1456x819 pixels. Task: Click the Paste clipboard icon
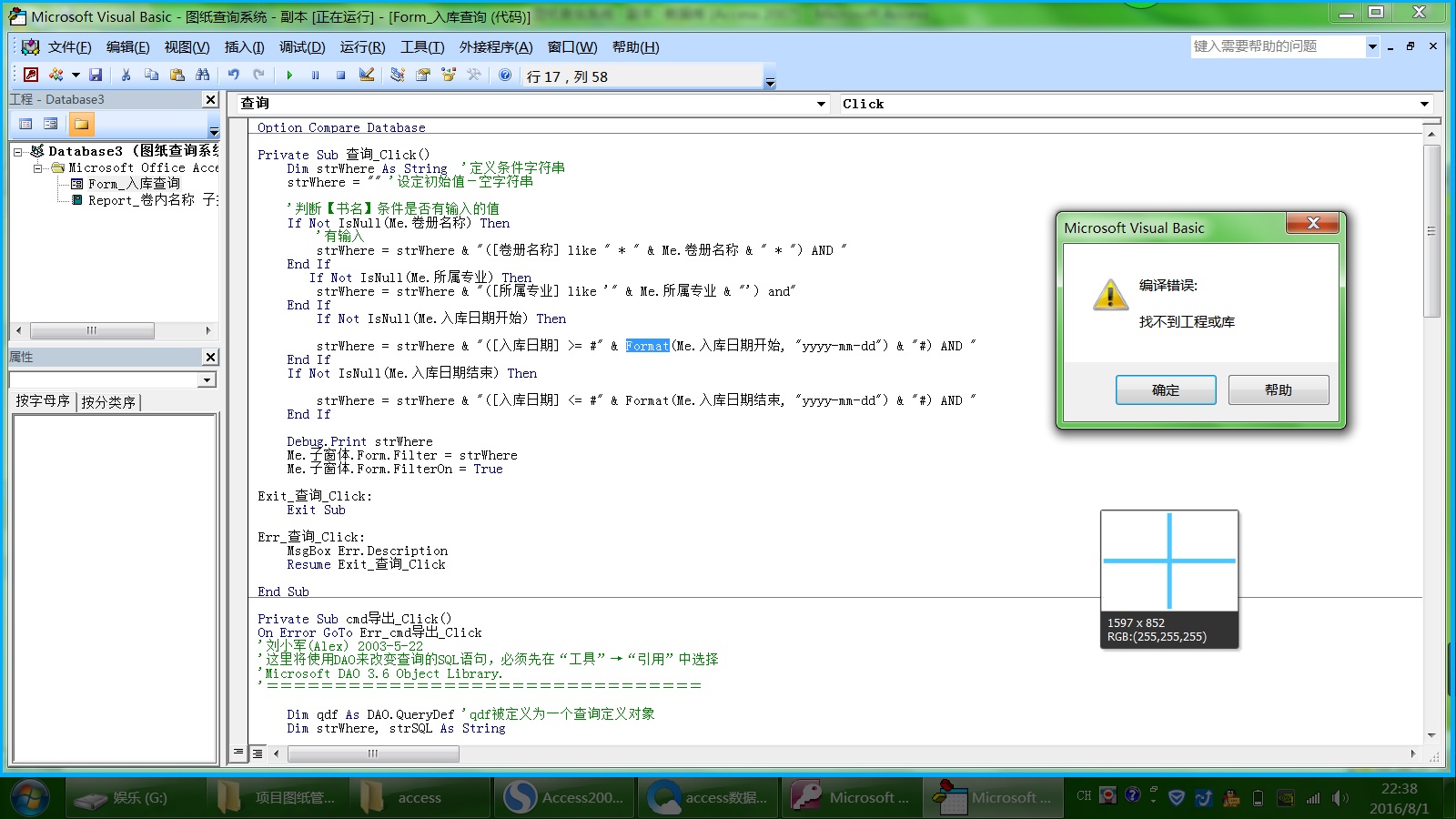click(x=177, y=75)
